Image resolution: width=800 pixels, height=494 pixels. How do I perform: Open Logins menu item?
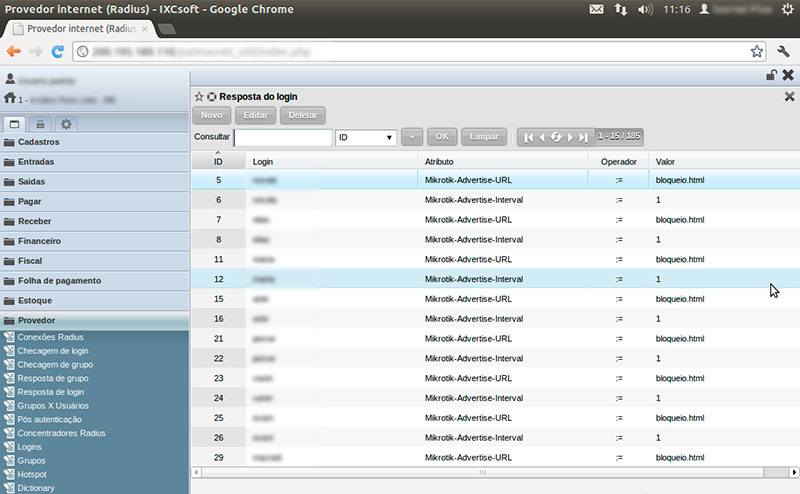[x=29, y=447]
